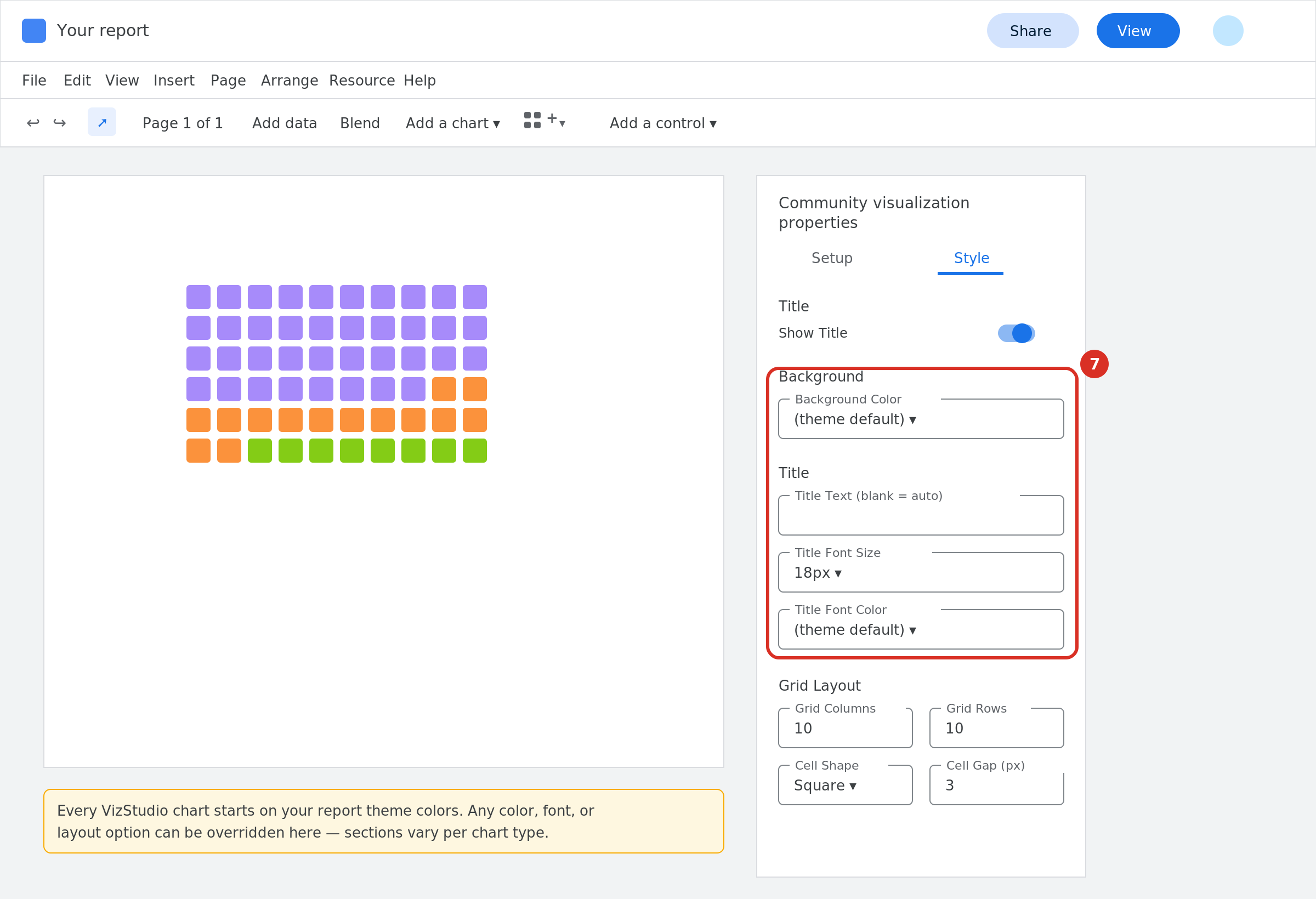Click the Your report title text

coord(103,31)
